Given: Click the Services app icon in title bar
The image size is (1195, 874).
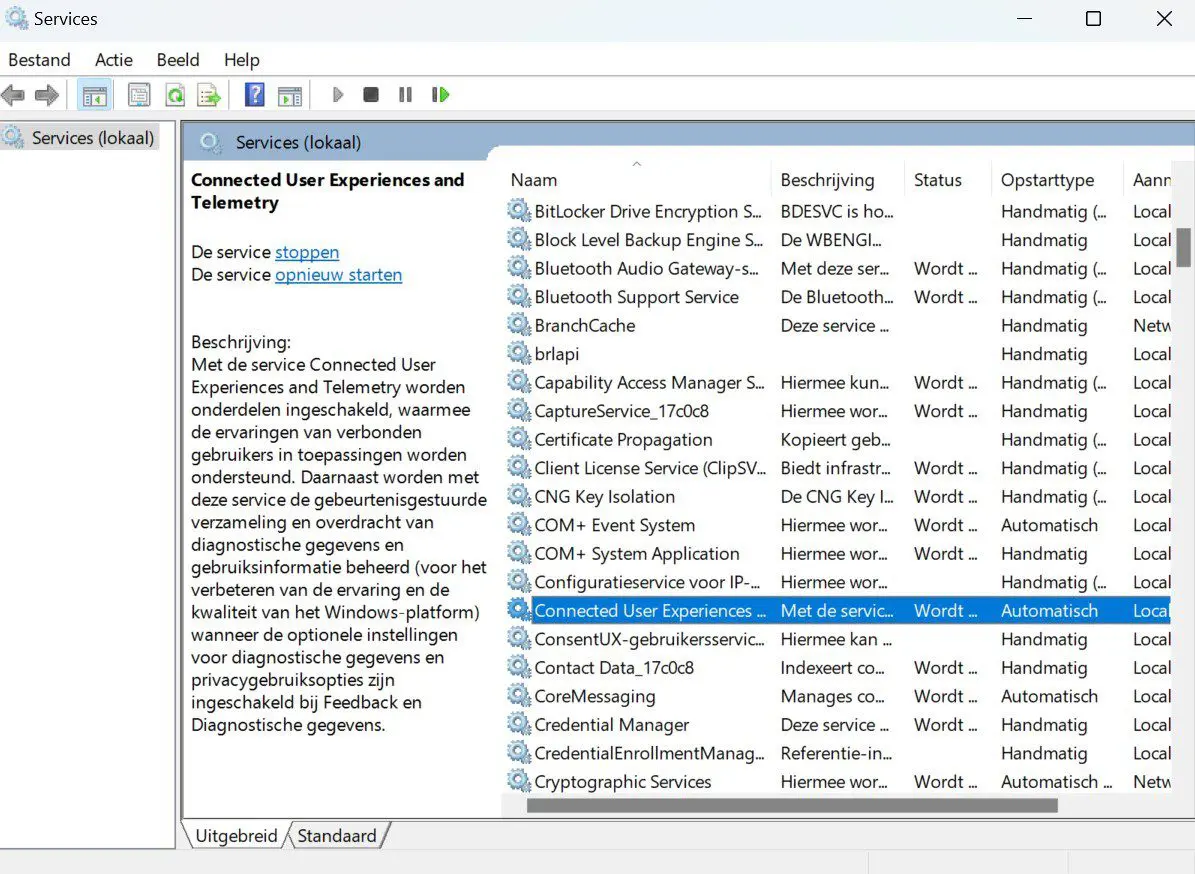Looking at the screenshot, I should pos(17,18).
